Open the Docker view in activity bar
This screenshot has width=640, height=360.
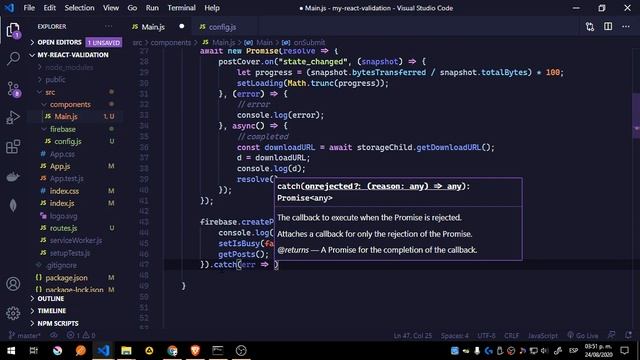click(x=13, y=176)
